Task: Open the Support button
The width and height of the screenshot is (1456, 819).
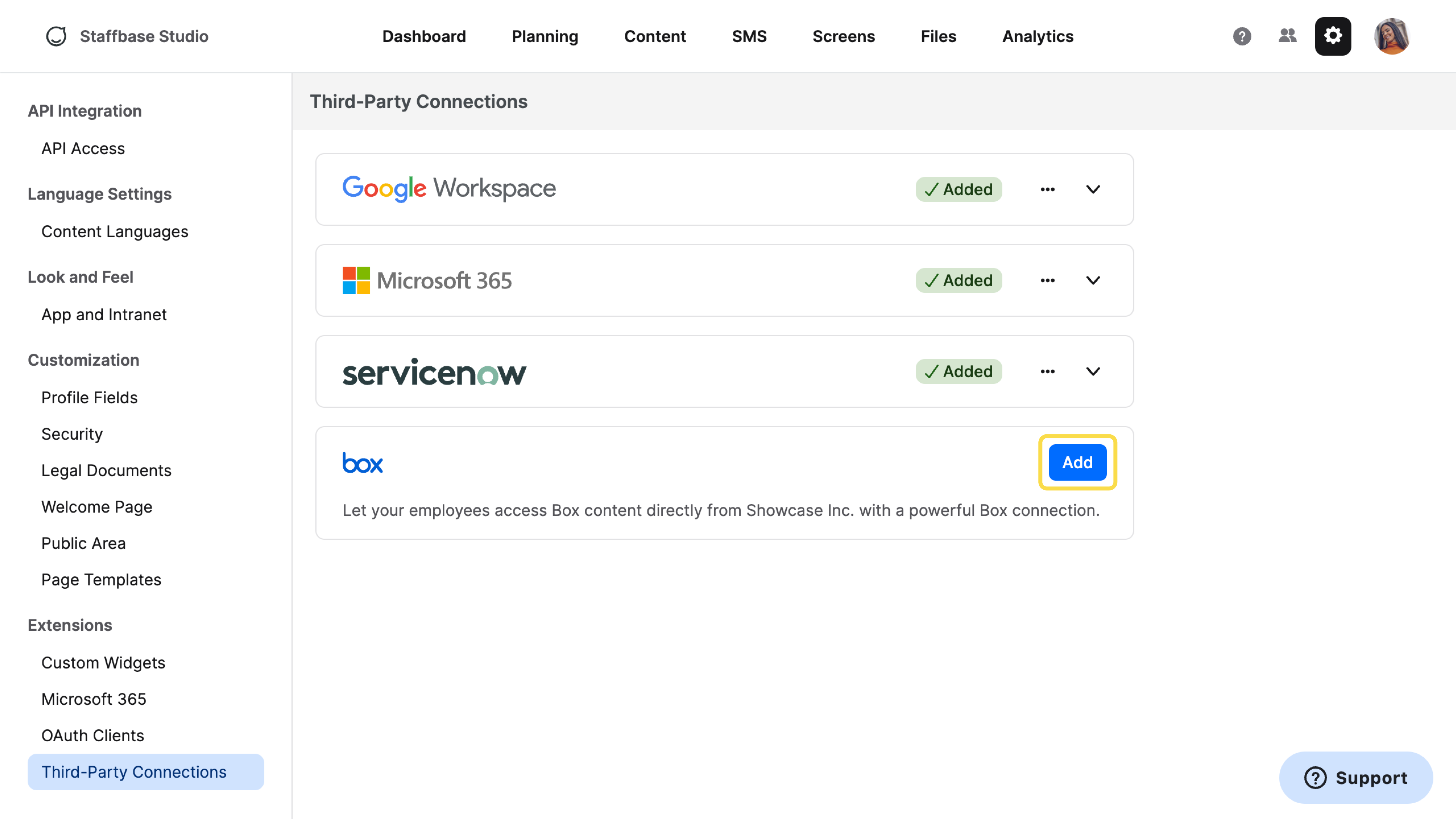Action: (x=1355, y=778)
